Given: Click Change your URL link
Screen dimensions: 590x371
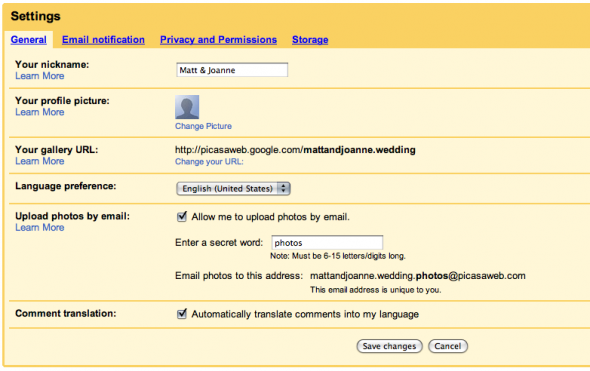Looking at the screenshot, I should (x=209, y=161).
